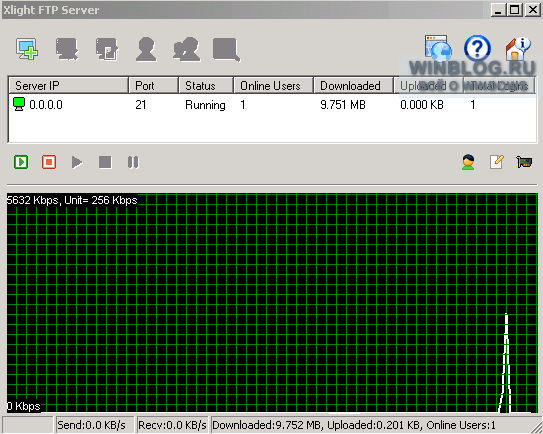Click the grey Start Server play button
Screen dimensions: 543x434
77,162
